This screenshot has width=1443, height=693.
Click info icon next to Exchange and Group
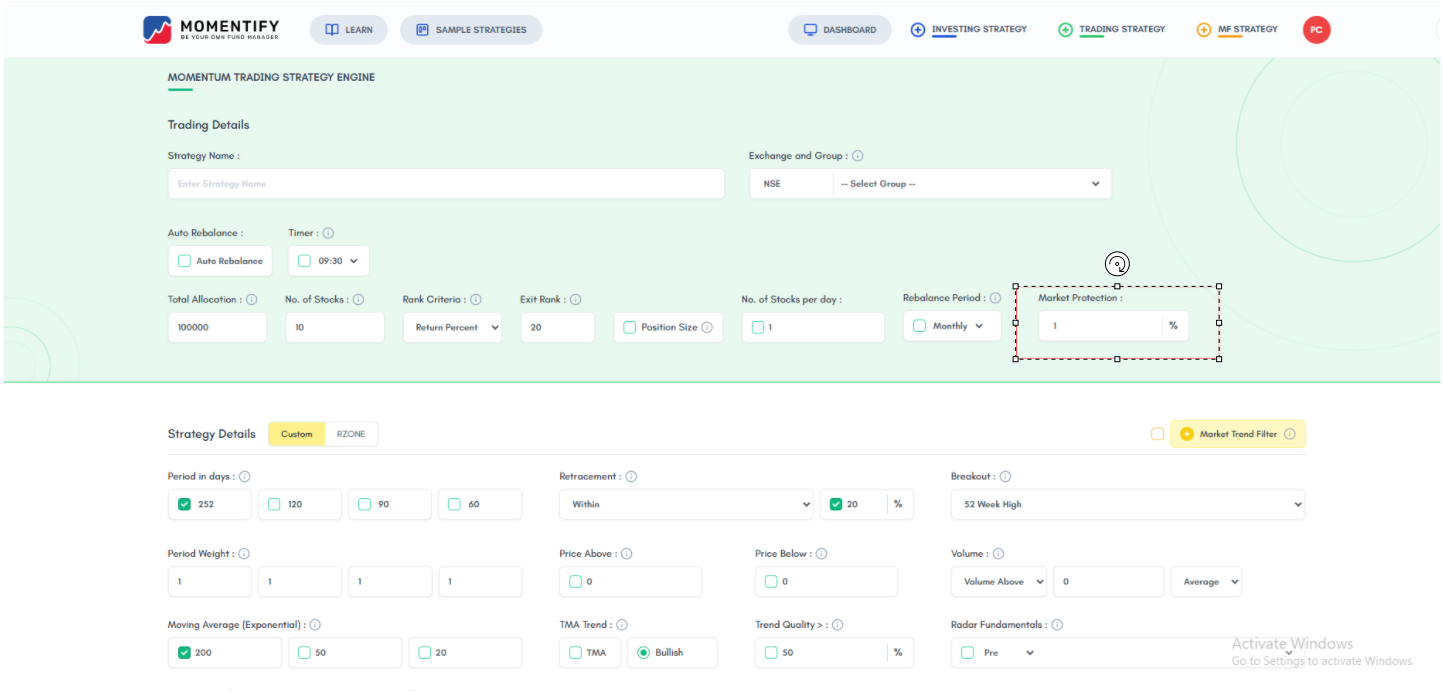858,156
